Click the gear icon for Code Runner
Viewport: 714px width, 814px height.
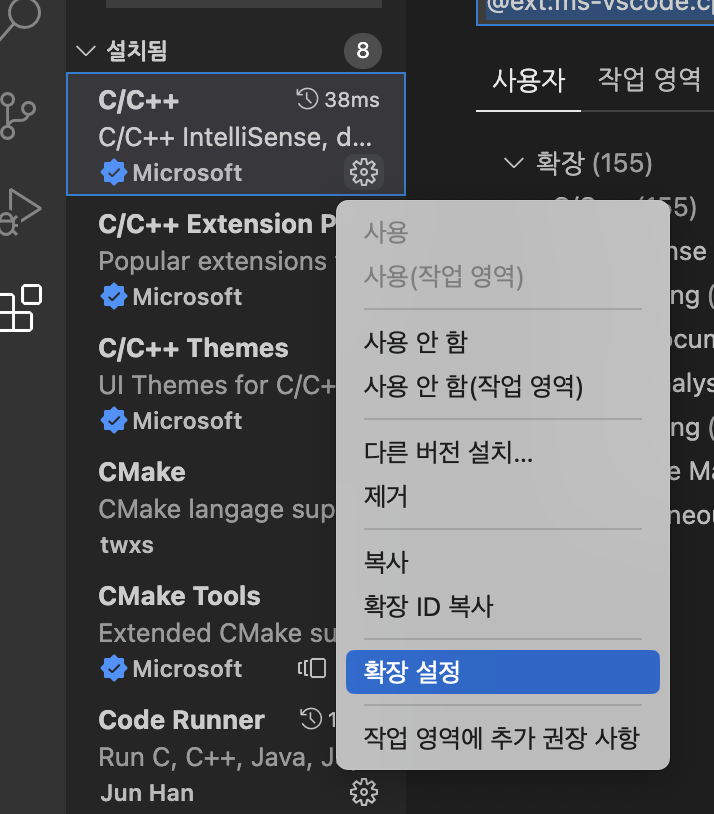point(363,792)
